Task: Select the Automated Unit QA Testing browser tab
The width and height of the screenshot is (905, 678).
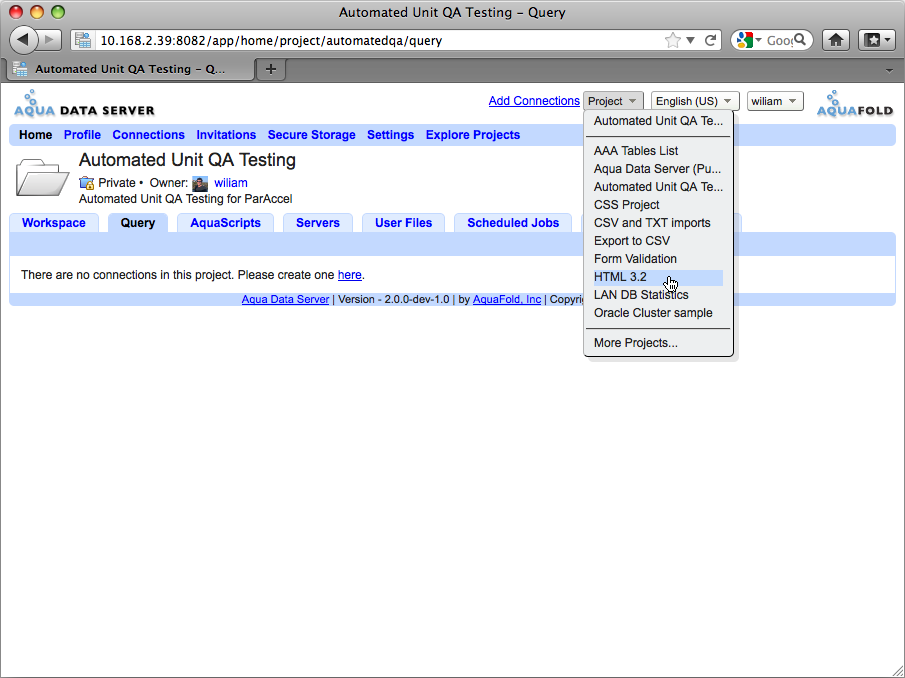Action: pos(130,69)
